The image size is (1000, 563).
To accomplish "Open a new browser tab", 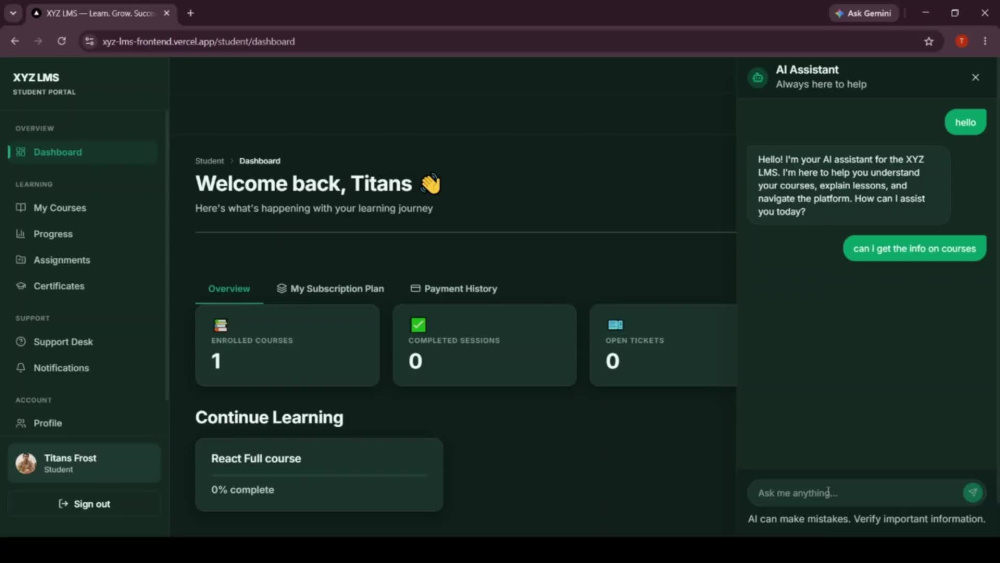I will tap(190, 13).
